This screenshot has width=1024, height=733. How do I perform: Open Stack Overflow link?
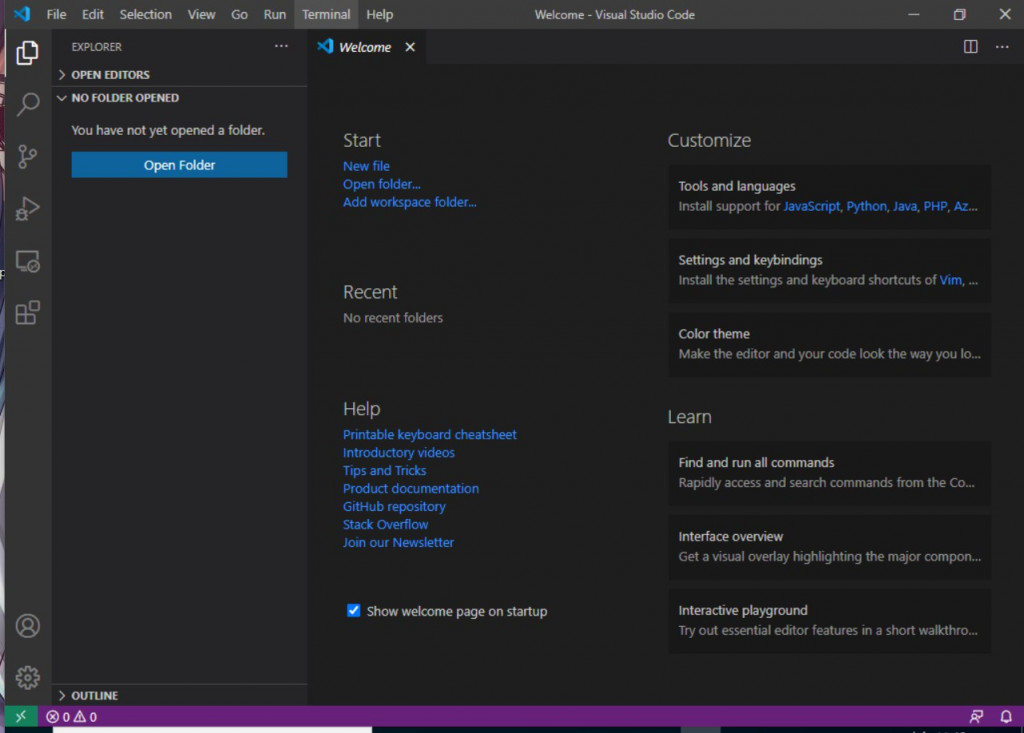(x=385, y=524)
